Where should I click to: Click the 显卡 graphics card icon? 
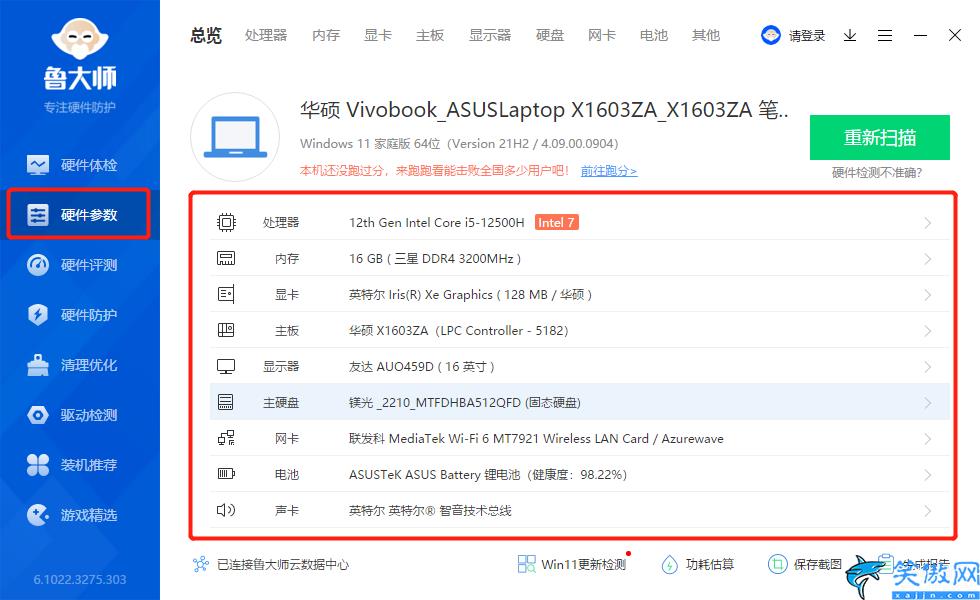click(x=226, y=294)
